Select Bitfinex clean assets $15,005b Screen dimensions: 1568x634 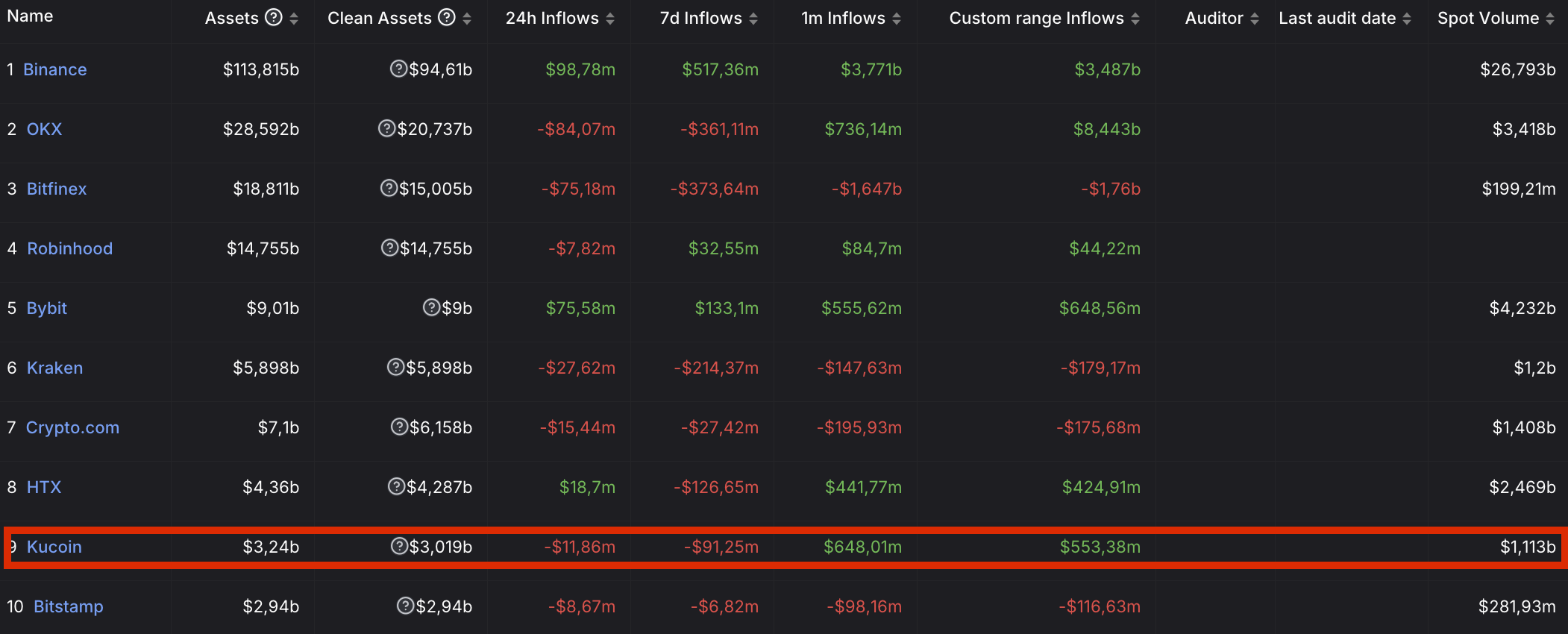[x=436, y=189]
